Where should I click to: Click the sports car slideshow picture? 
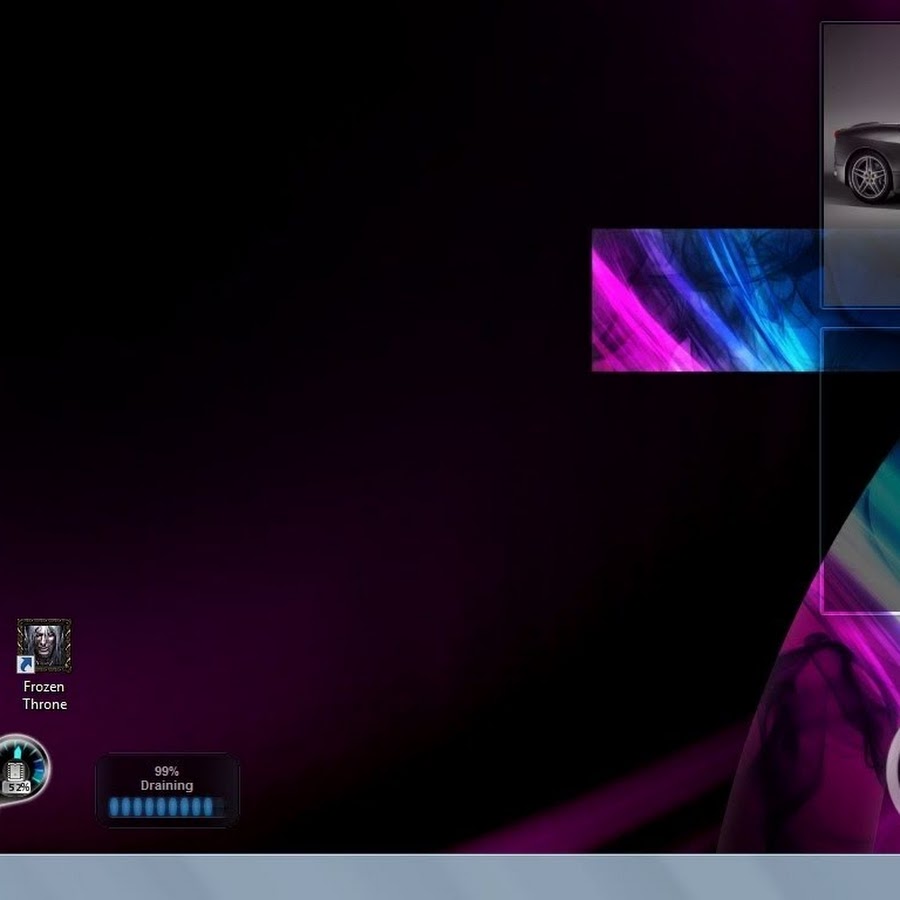point(861,165)
